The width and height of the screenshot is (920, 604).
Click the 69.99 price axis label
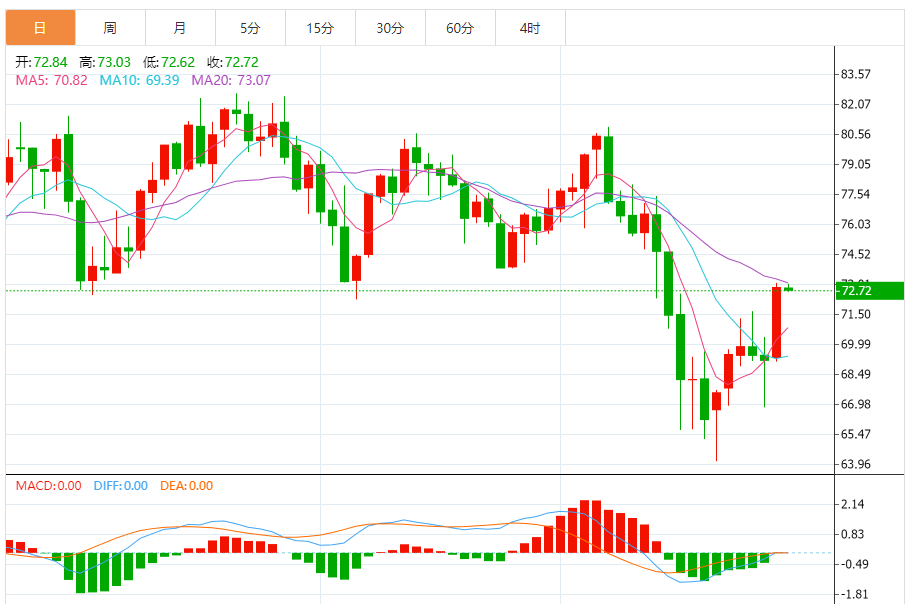tap(855, 344)
